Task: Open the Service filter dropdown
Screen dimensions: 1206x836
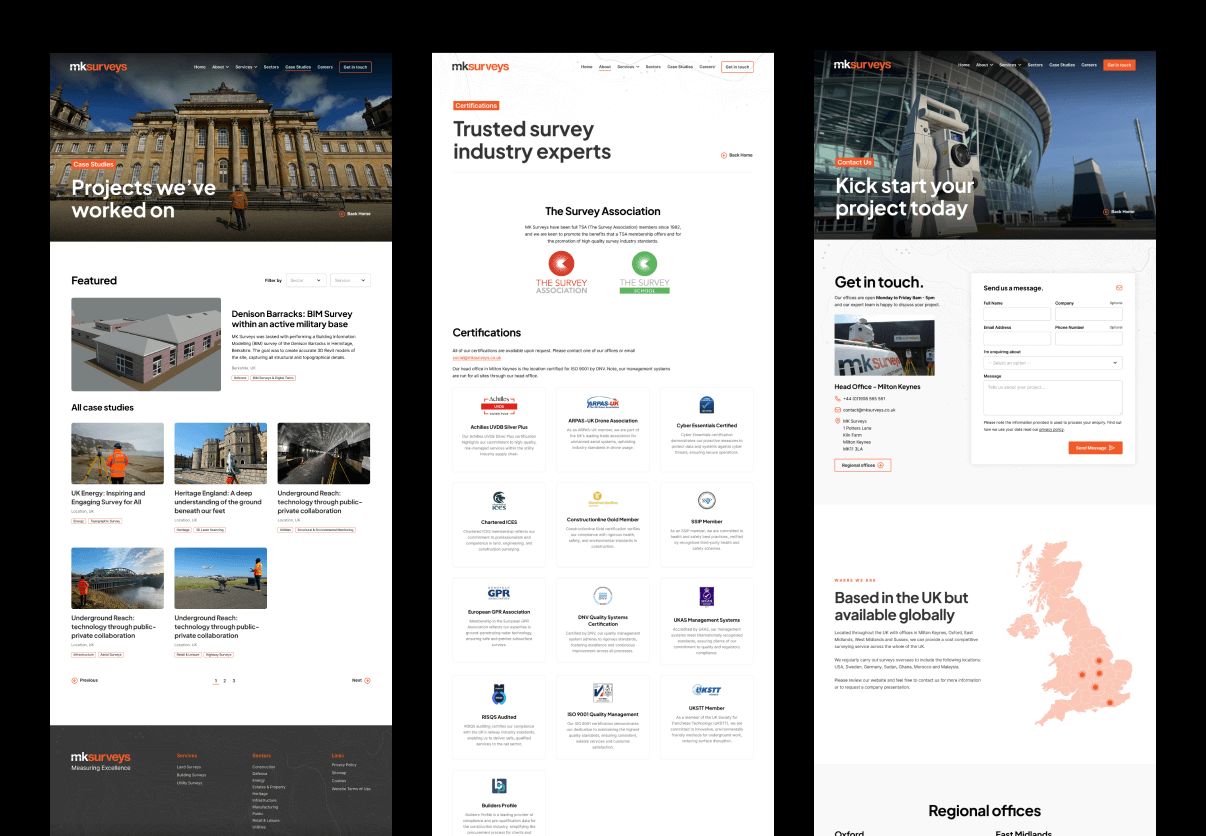Action: pyautogui.click(x=350, y=280)
